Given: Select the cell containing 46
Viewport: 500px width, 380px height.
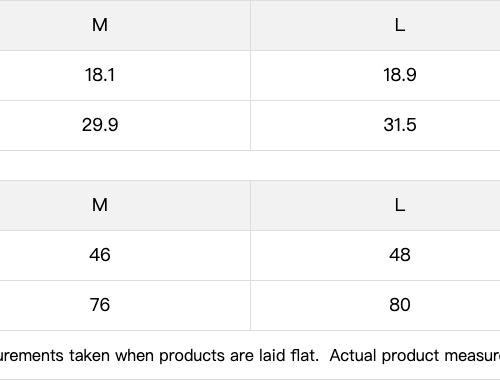Looking at the screenshot, I should point(100,255).
